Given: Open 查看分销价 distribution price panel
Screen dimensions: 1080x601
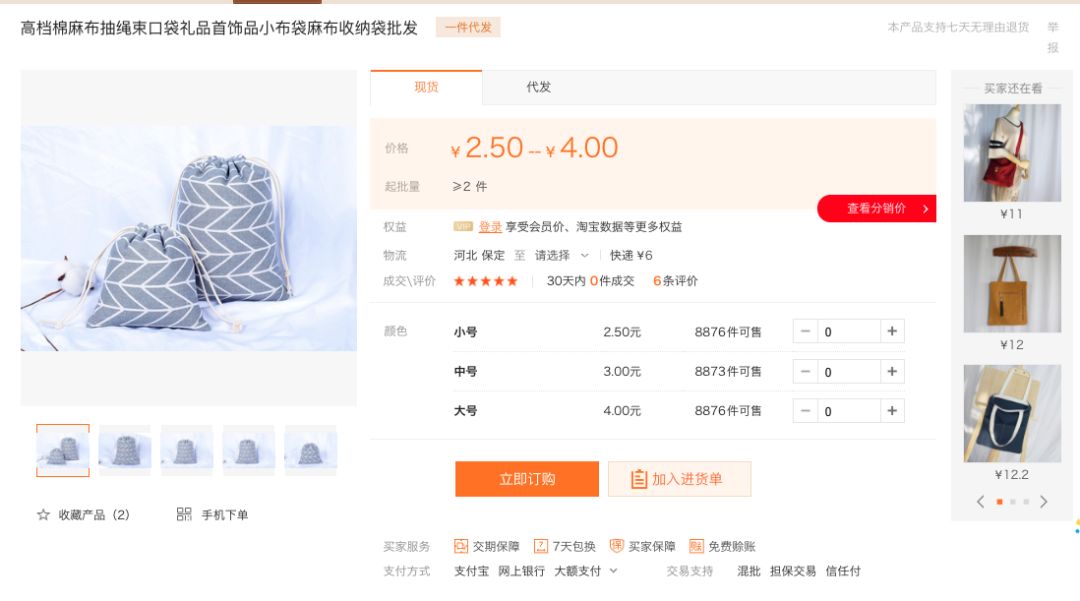Looking at the screenshot, I should [x=877, y=208].
